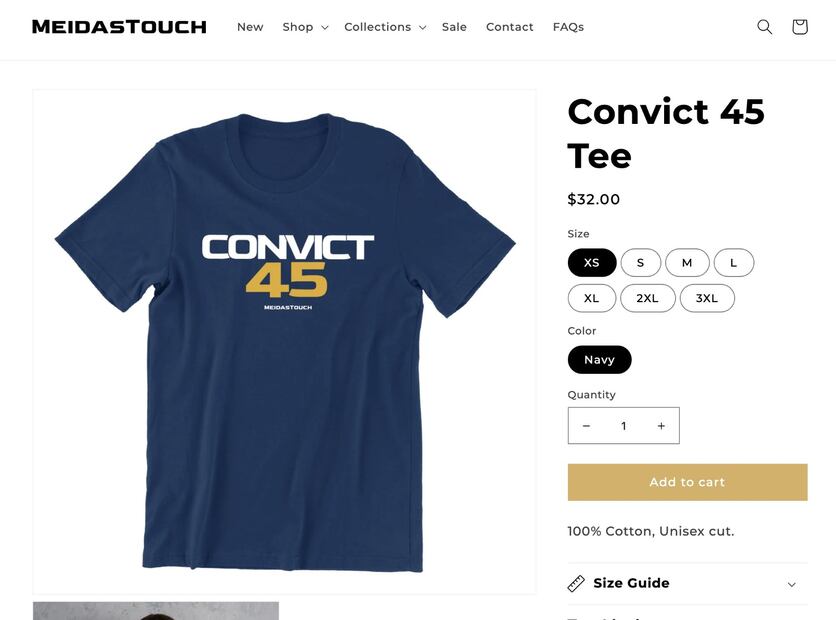This screenshot has height=620, width=836.
Task: Expand Size Guide chevron arrow
Action: coord(792,584)
